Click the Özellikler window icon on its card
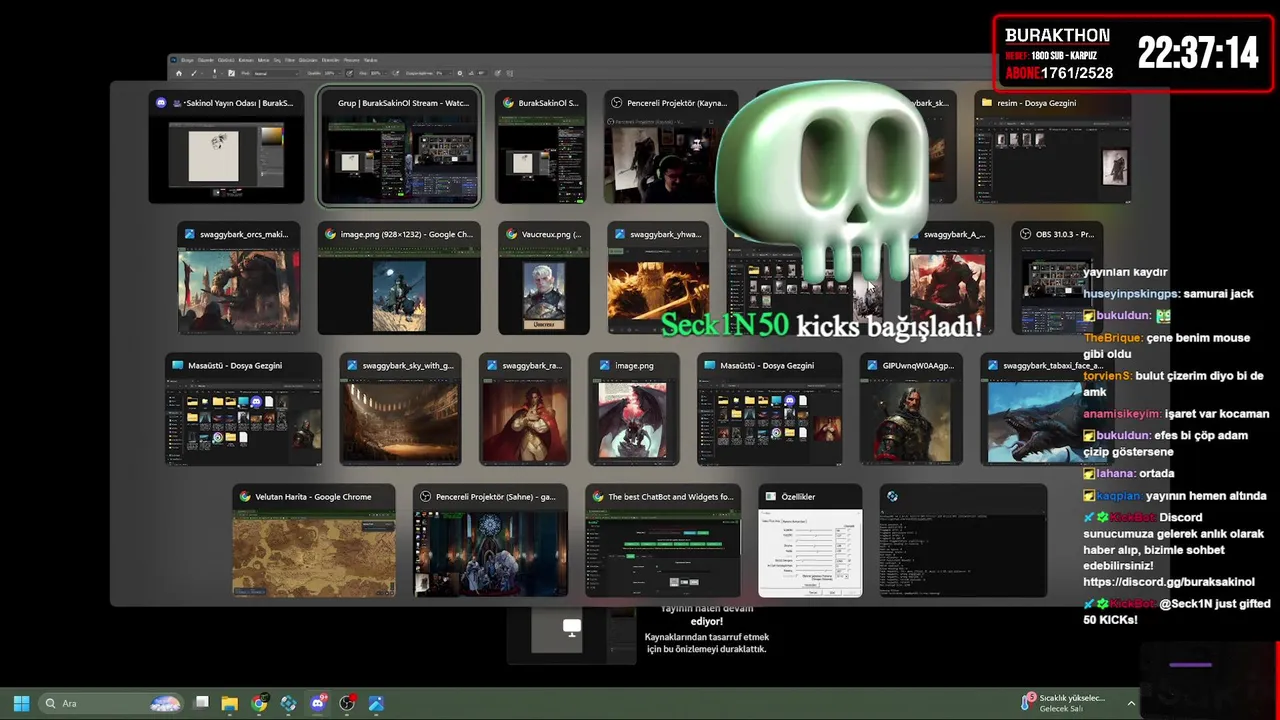 771,497
